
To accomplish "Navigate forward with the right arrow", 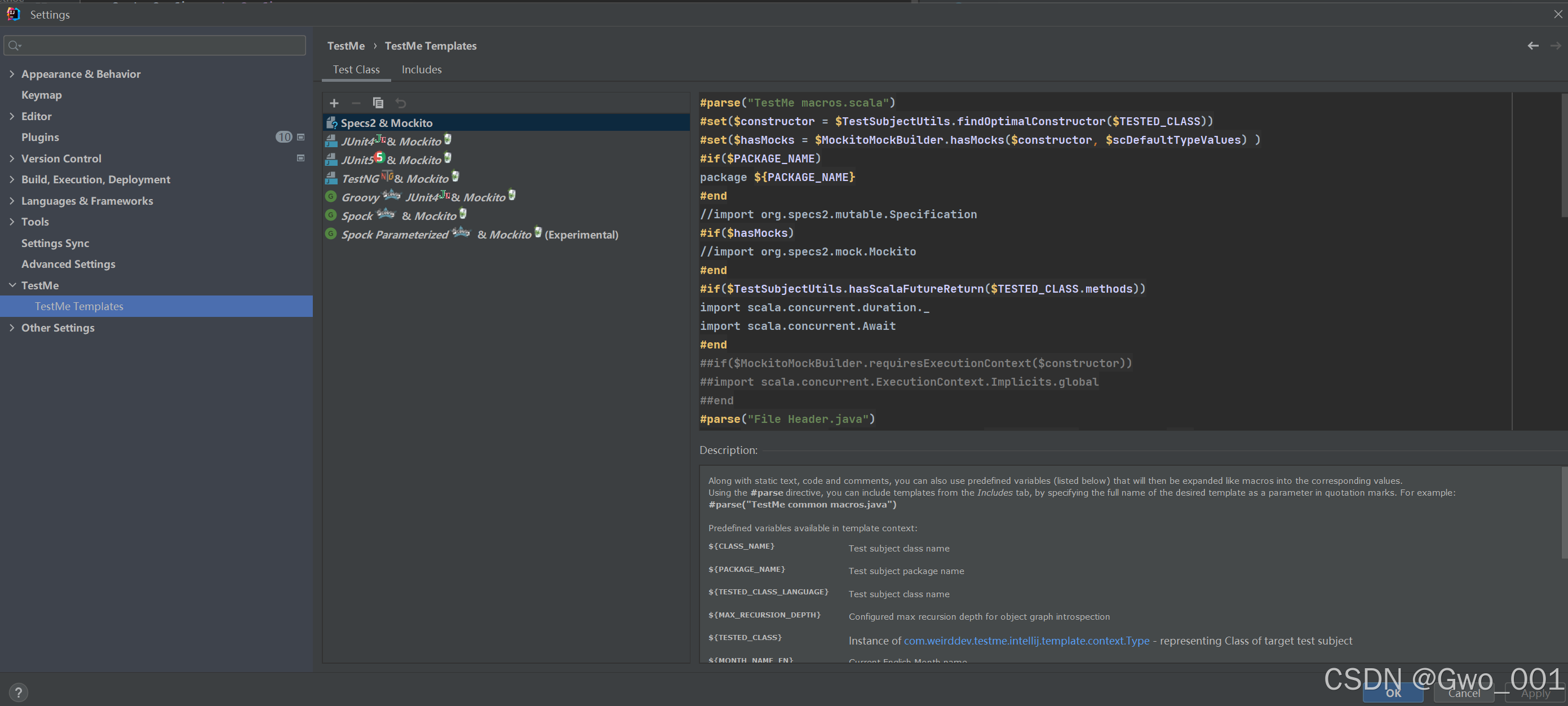I will tap(1555, 46).
